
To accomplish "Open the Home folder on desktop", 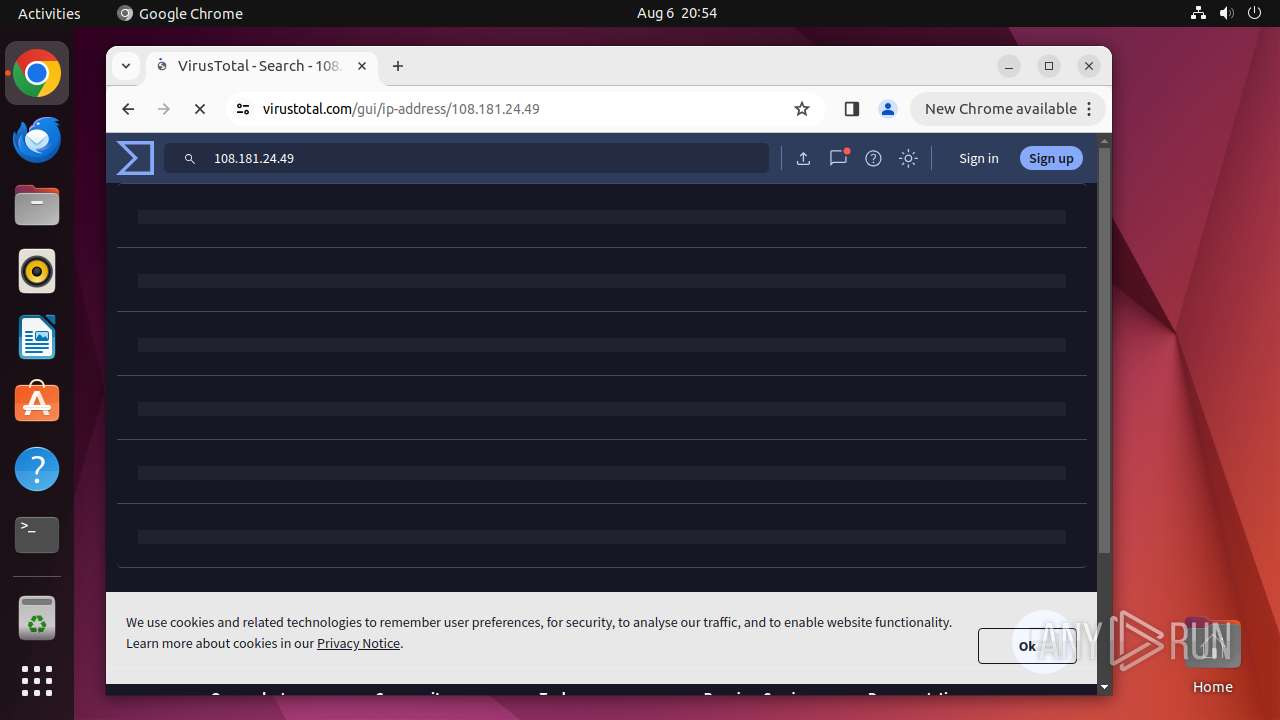I will tap(1212, 656).
